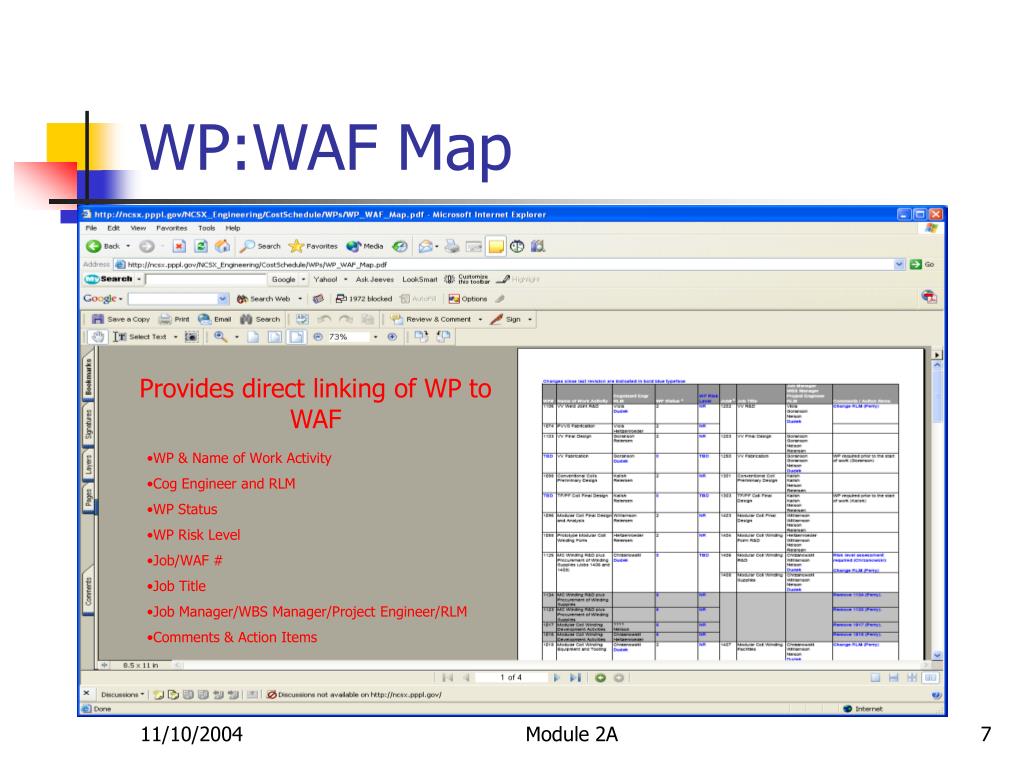Click the Sign pen tool
The height and width of the screenshot is (768, 1024).
(x=505, y=319)
